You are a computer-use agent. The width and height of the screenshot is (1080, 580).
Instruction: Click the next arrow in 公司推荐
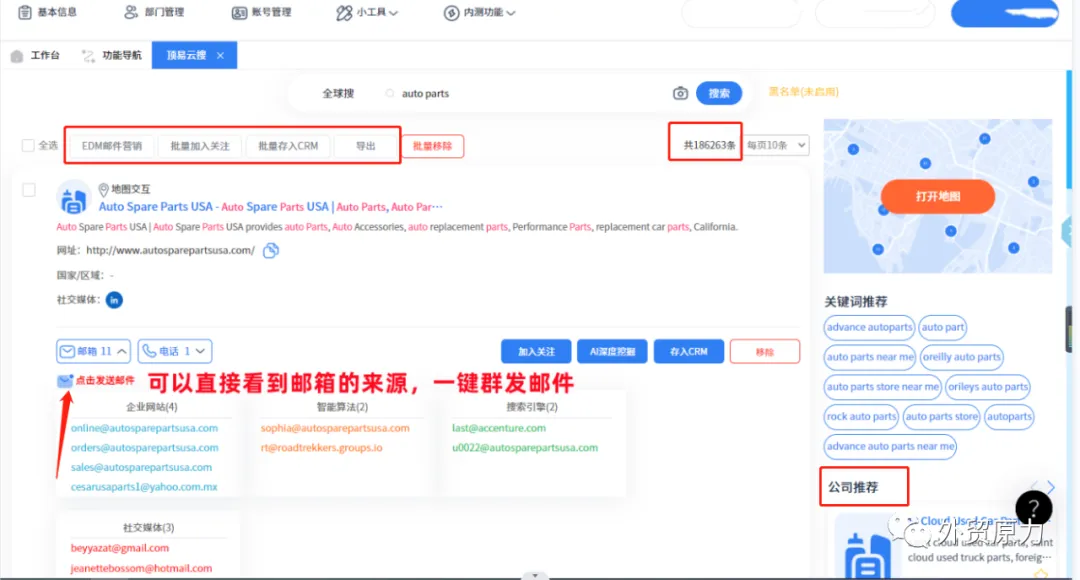click(x=1051, y=487)
